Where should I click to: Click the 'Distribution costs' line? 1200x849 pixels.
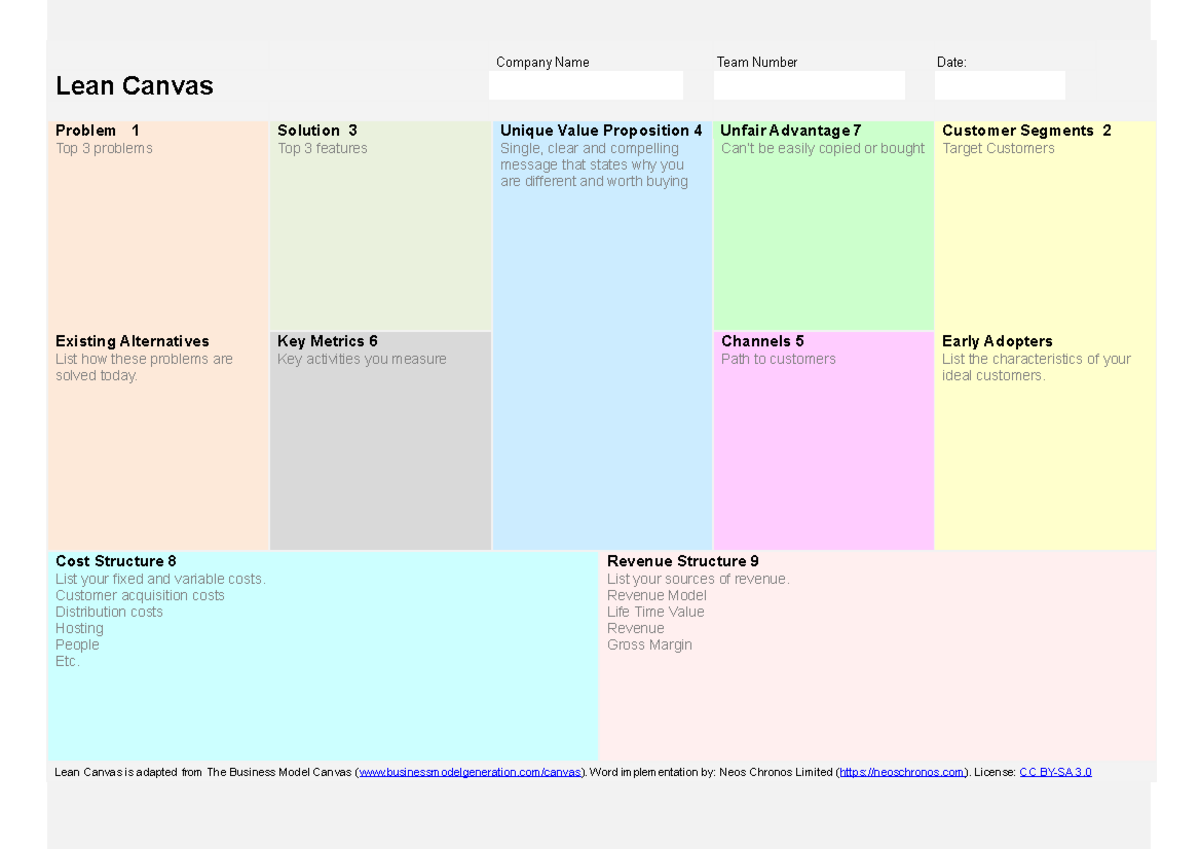click(x=109, y=613)
